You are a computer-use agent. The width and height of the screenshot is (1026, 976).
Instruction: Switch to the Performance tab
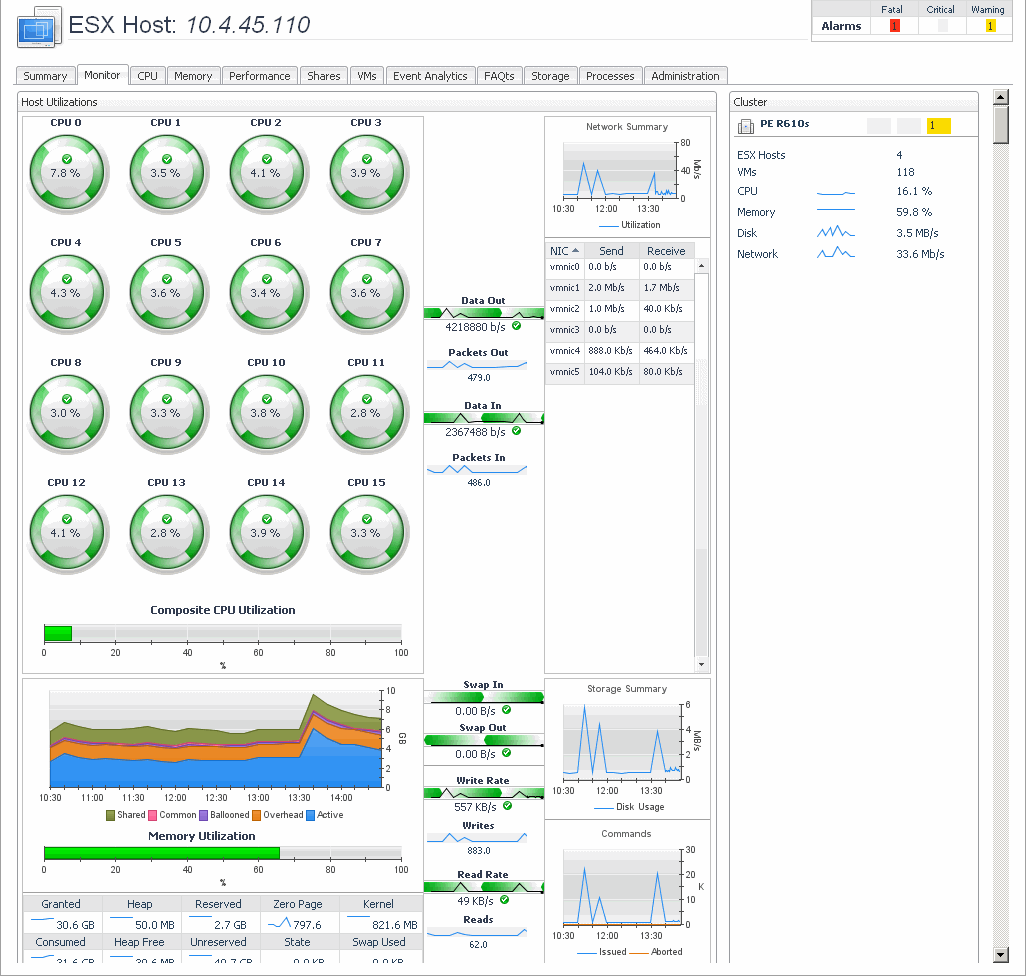(x=259, y=76)
